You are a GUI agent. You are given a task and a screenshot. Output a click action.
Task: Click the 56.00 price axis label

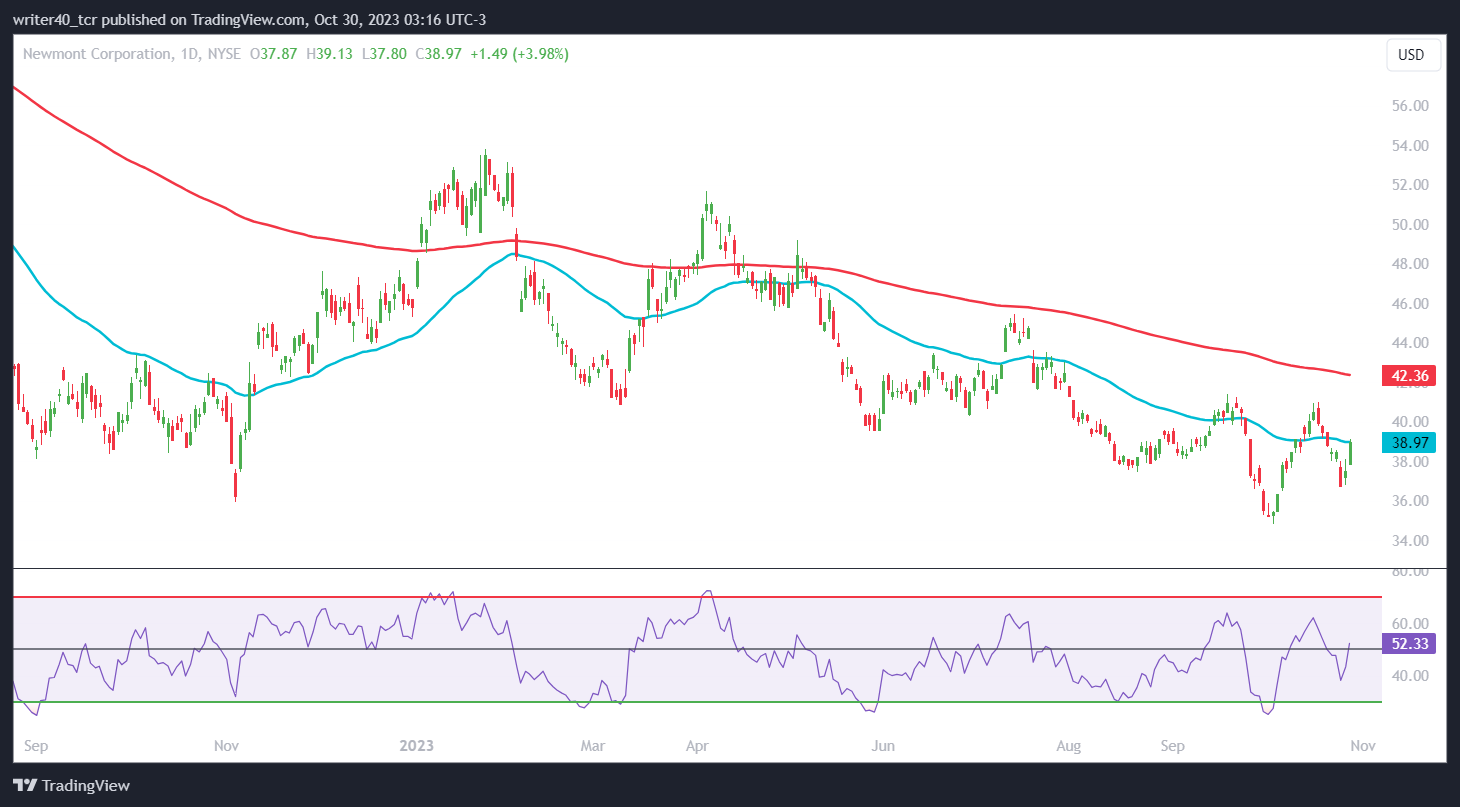(1409, 106)
